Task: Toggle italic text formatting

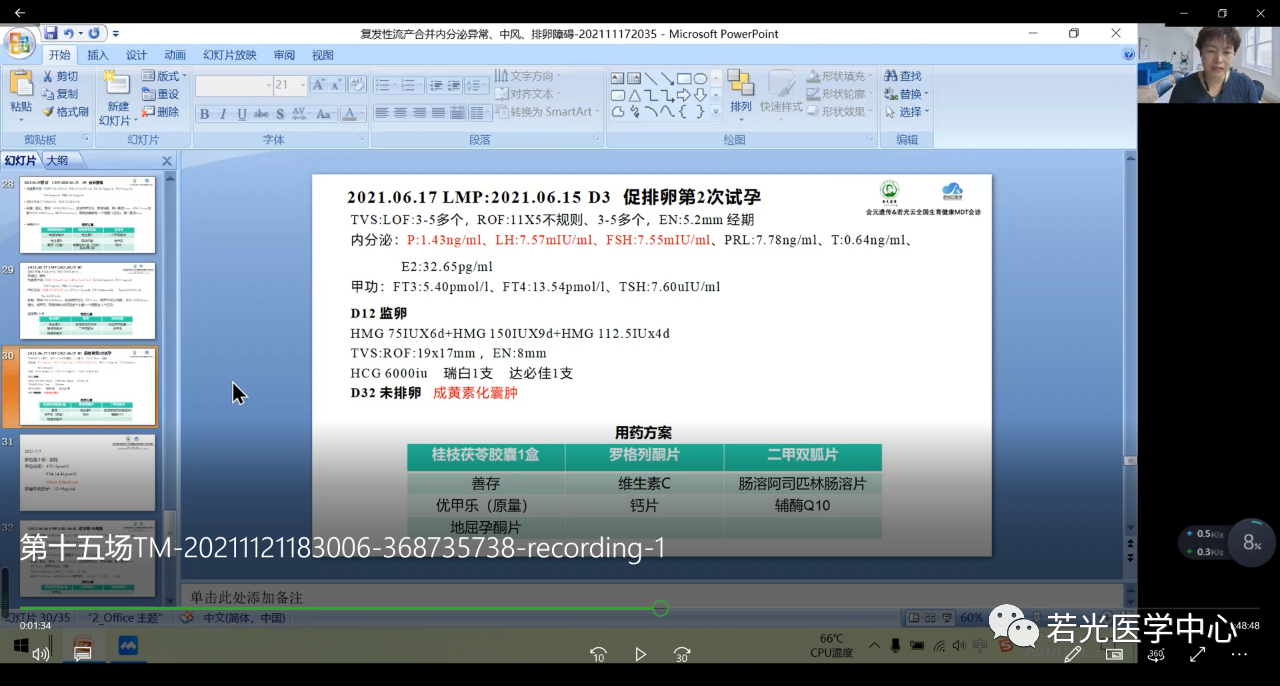Action: [223, 114]
